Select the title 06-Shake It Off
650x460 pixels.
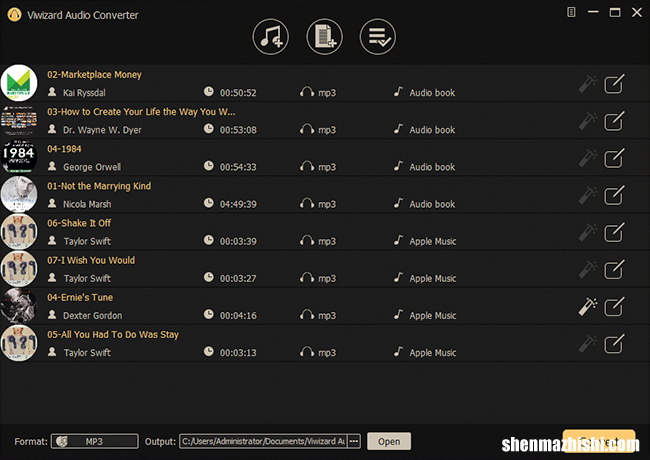coord(79,223)
